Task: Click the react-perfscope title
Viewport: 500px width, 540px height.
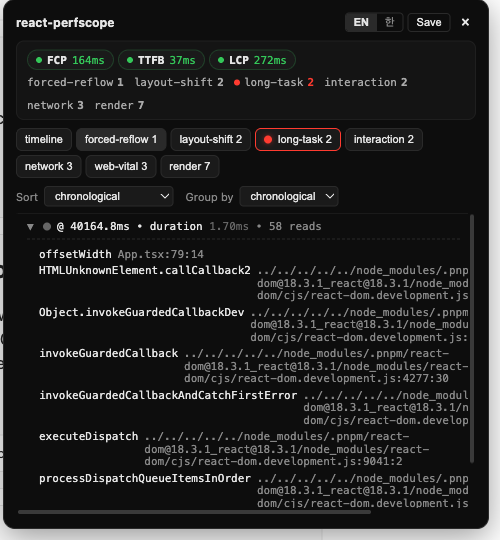Action: tap(65, 23)
